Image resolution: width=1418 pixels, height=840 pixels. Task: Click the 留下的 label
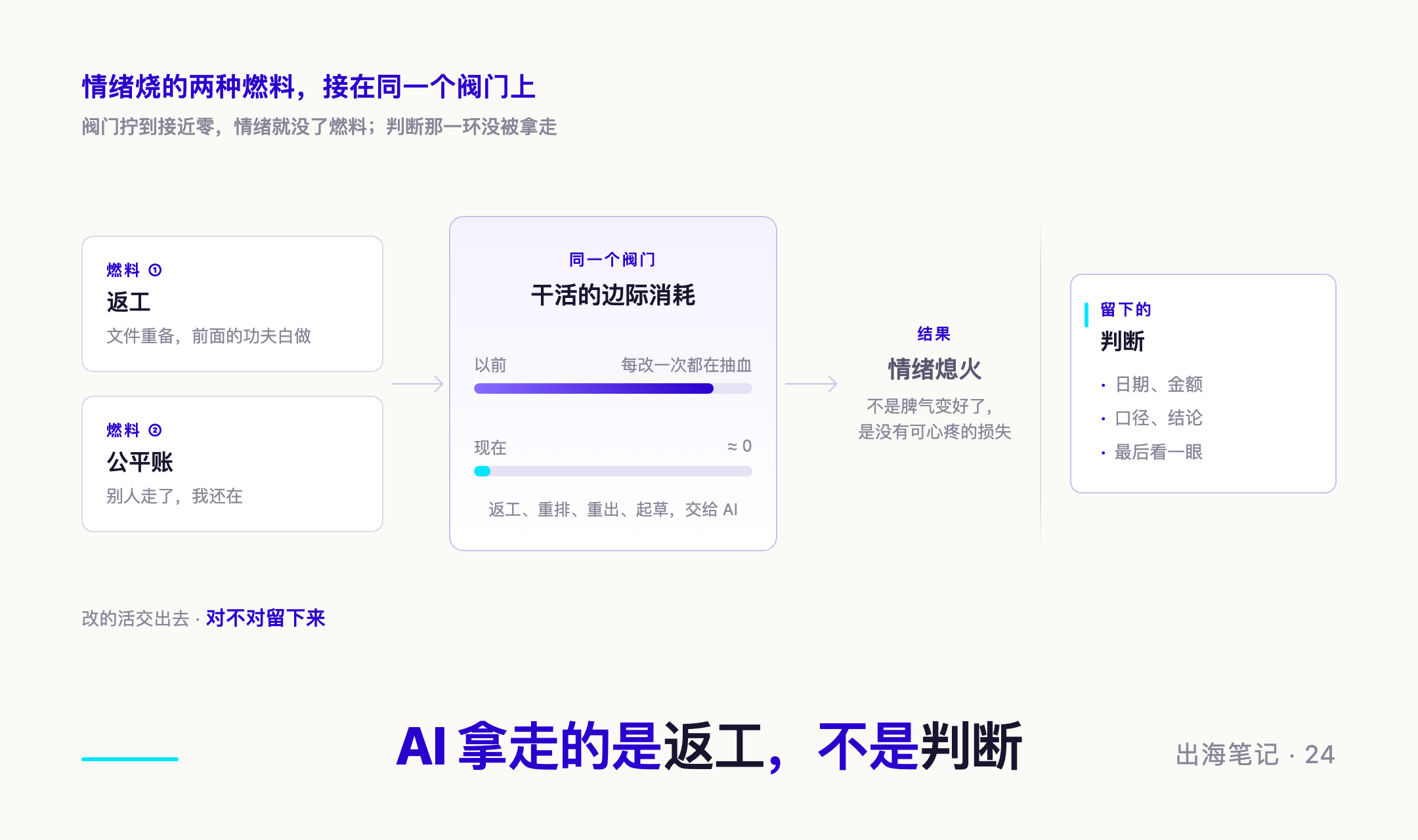tap(1125, 310)
